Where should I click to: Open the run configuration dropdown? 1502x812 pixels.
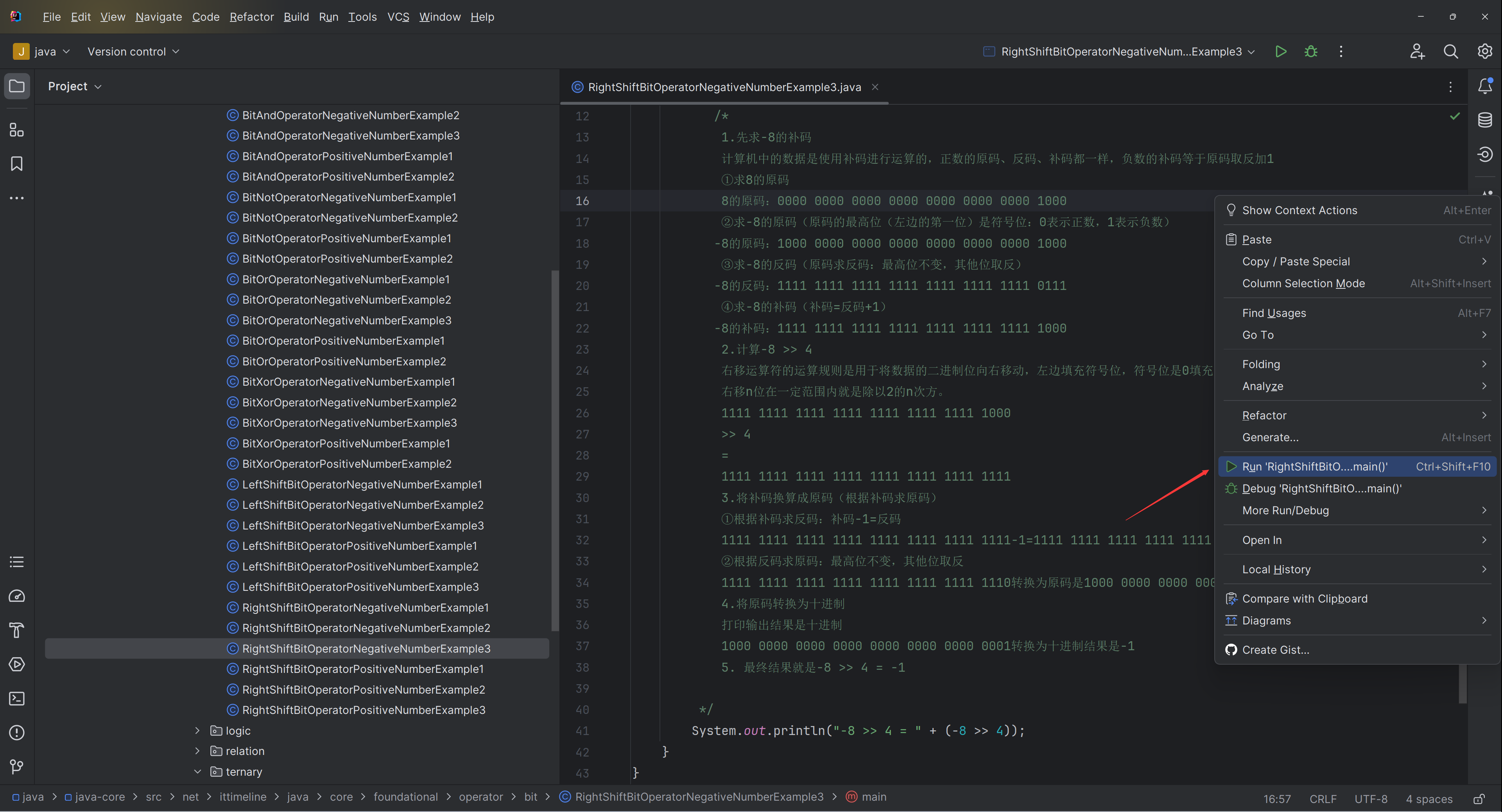click(x=1120, y=51)
